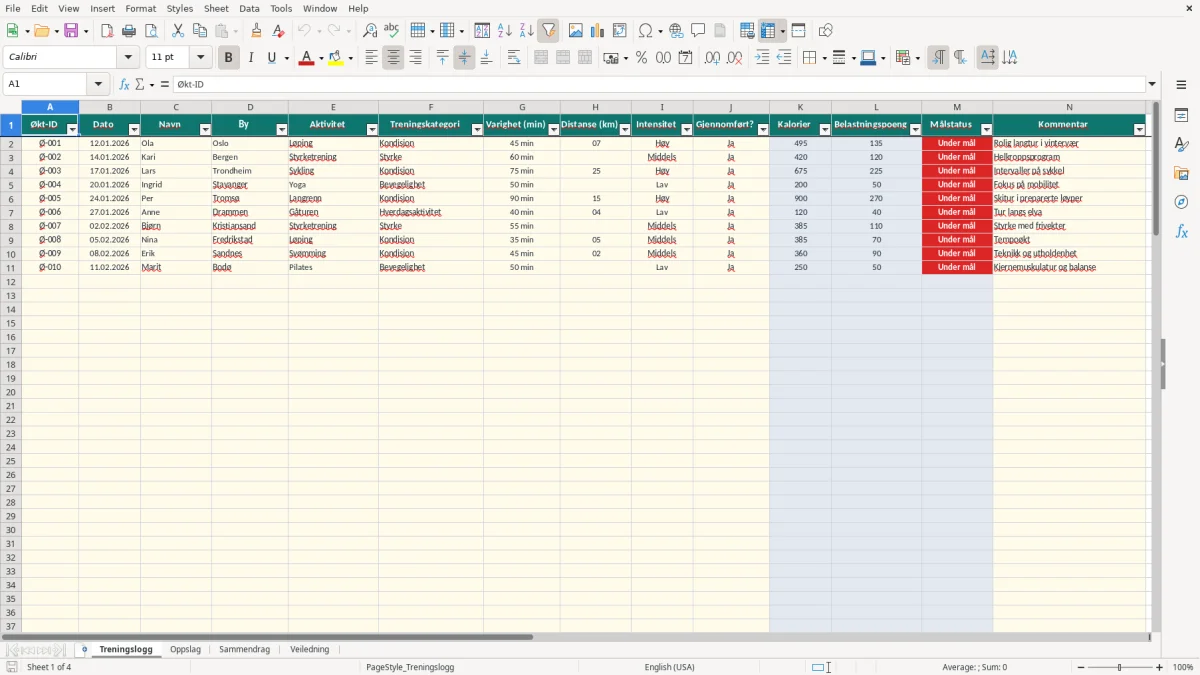Open font color dropdown arrow
Screen dimensions: 1200x675
(x=321, y=58)
